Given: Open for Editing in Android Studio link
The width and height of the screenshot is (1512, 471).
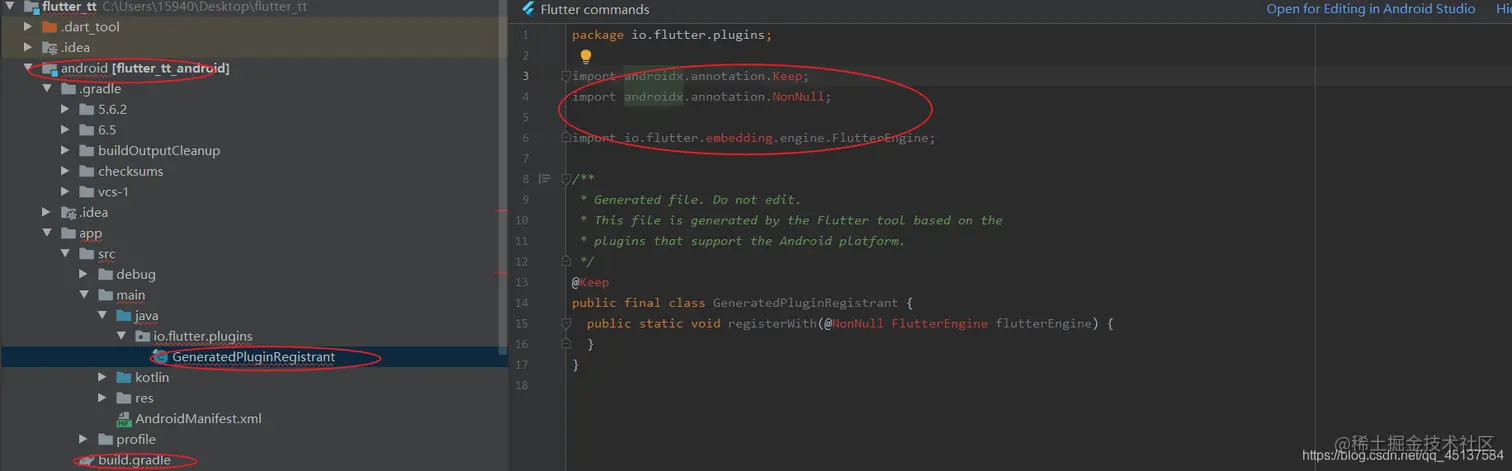Looking at the screenshot, I should tap(1370, 8).
